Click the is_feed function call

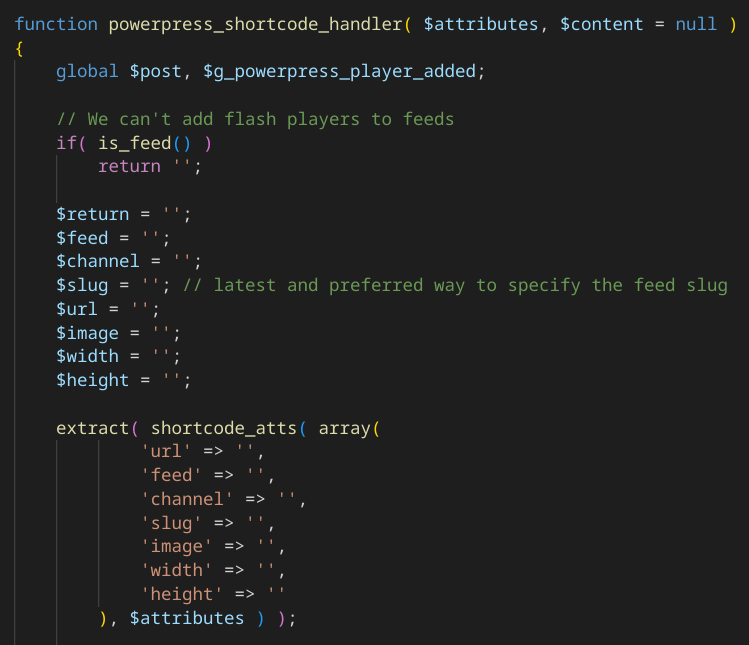[x=134, y=143]
